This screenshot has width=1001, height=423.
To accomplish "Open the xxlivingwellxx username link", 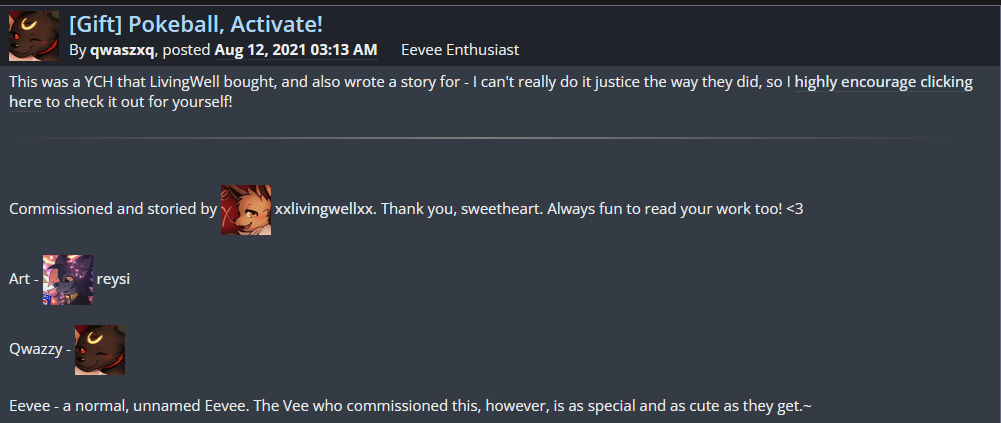I will pyautogui.click(x=324, y=209).
